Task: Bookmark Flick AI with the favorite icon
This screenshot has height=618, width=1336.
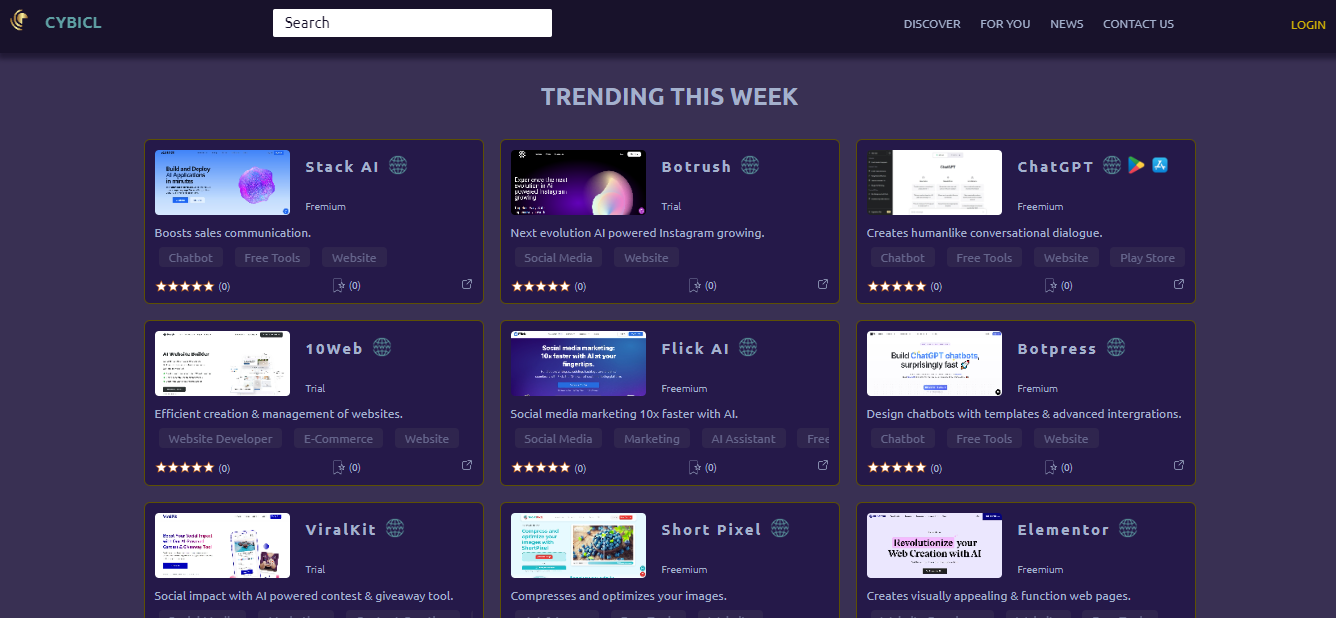Action: coord(694,467)
